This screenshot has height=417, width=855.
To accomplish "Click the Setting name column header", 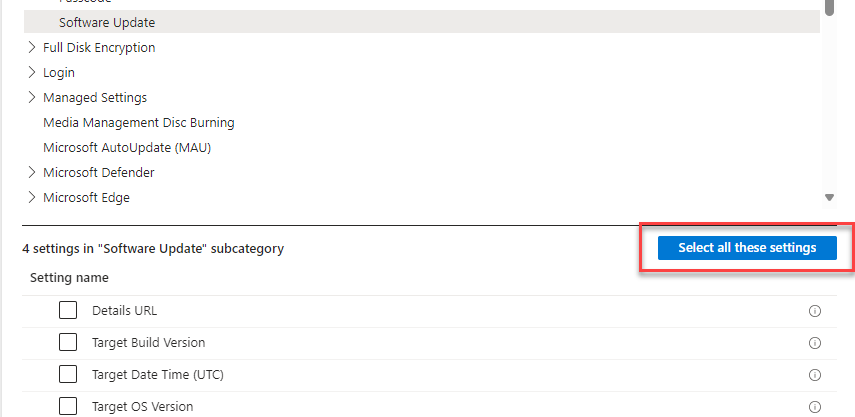I will pos(69,278).
